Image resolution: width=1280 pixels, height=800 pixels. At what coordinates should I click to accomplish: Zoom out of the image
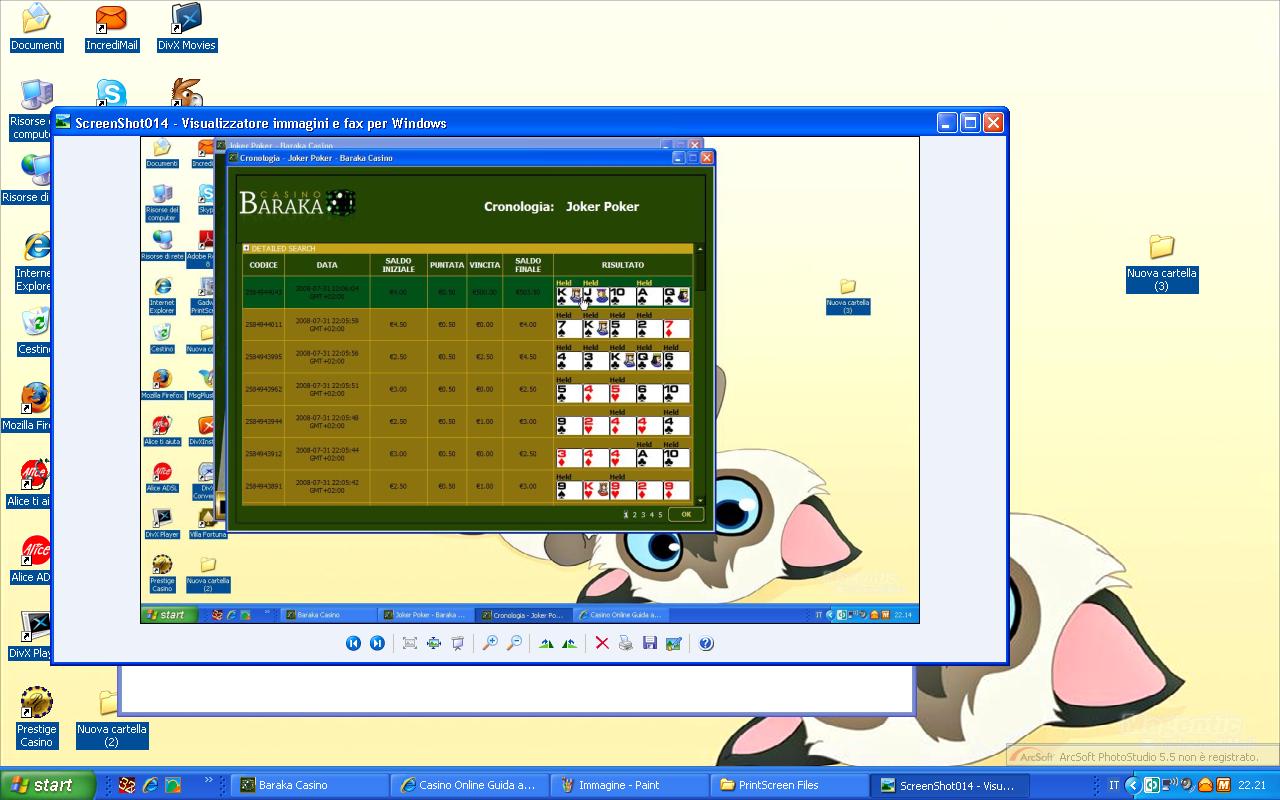pos(514,643)
